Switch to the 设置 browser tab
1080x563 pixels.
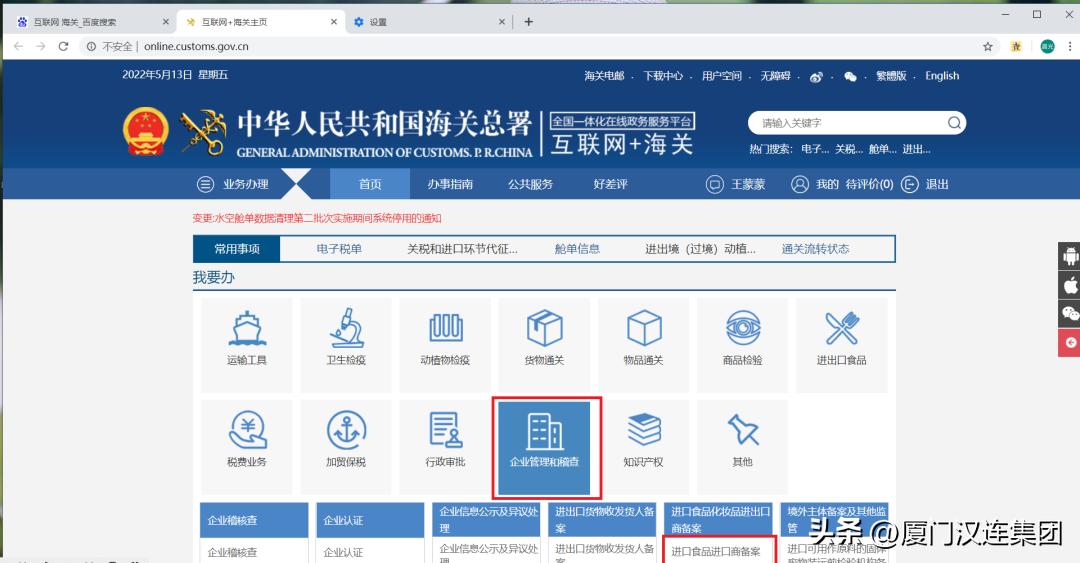click(x=430, y=22)
